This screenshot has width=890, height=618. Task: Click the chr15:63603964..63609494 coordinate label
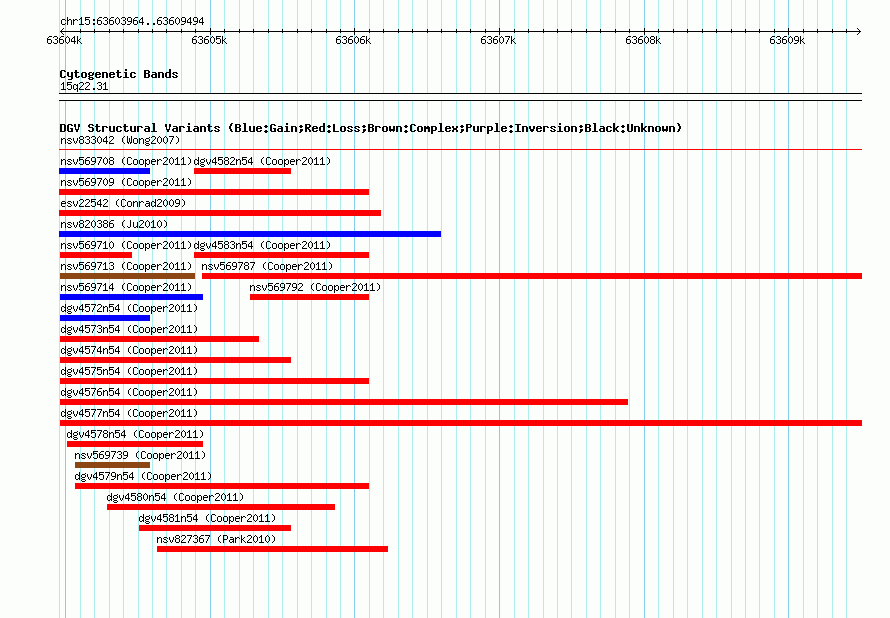tap(132, 22)
